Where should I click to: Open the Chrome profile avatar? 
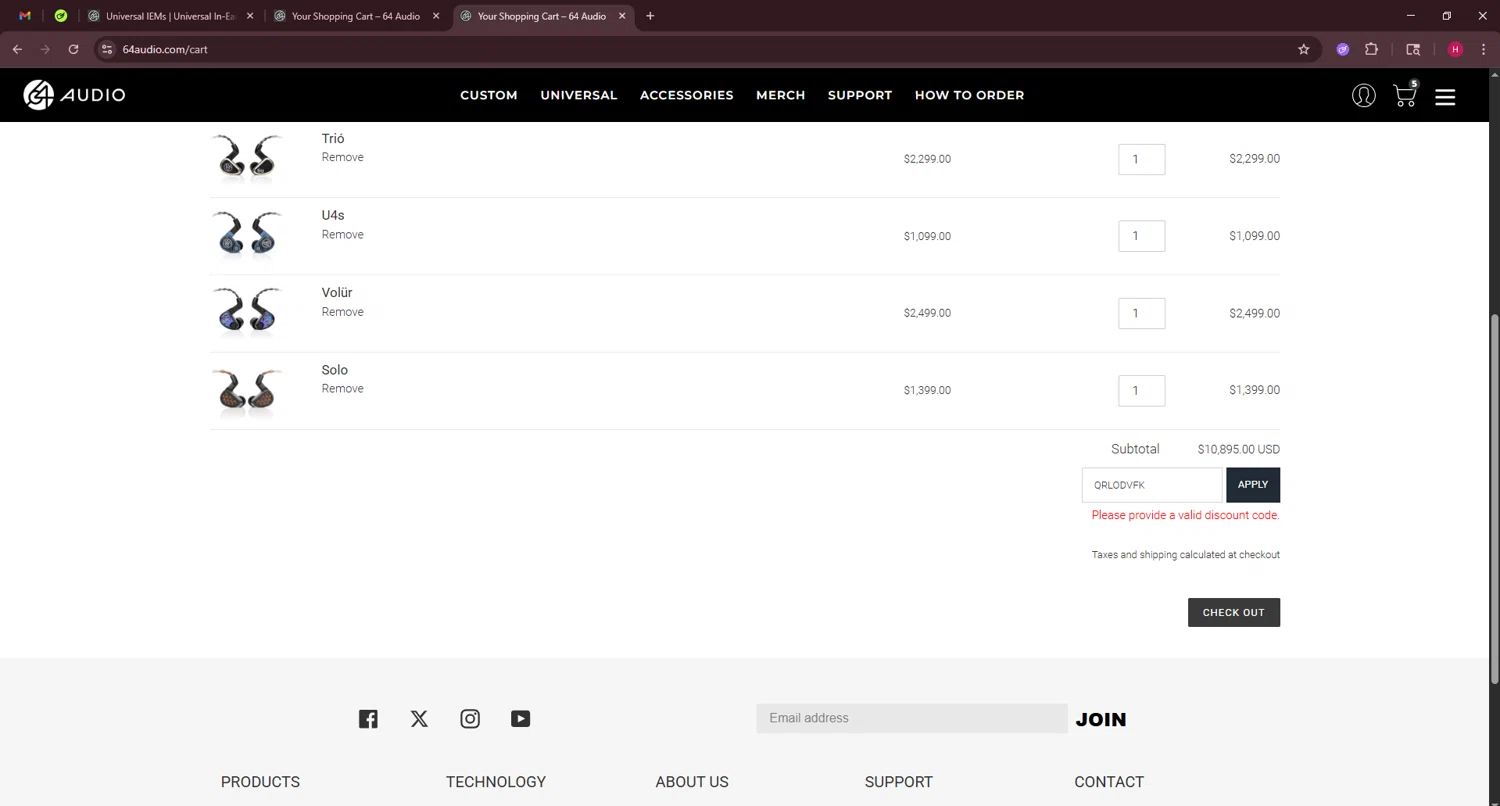pos(1455,49)
